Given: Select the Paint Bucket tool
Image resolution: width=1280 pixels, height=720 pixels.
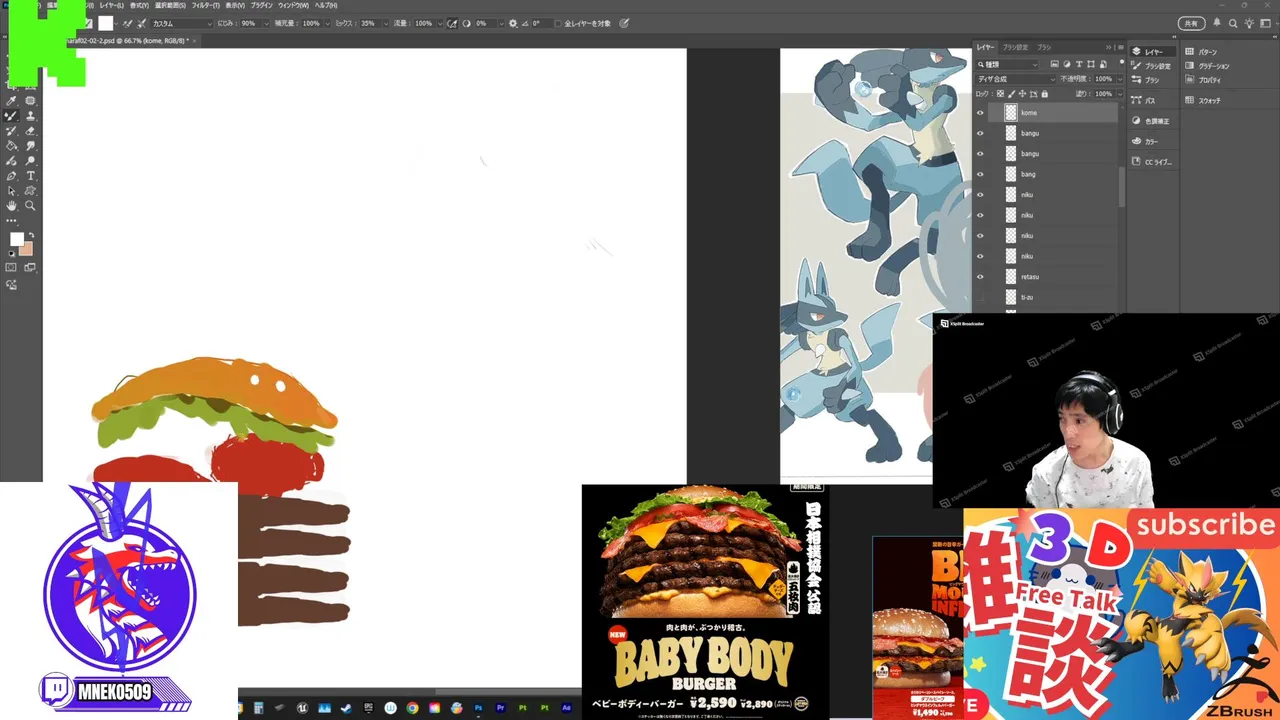Looking at the screenshot, I should (11, 145).
